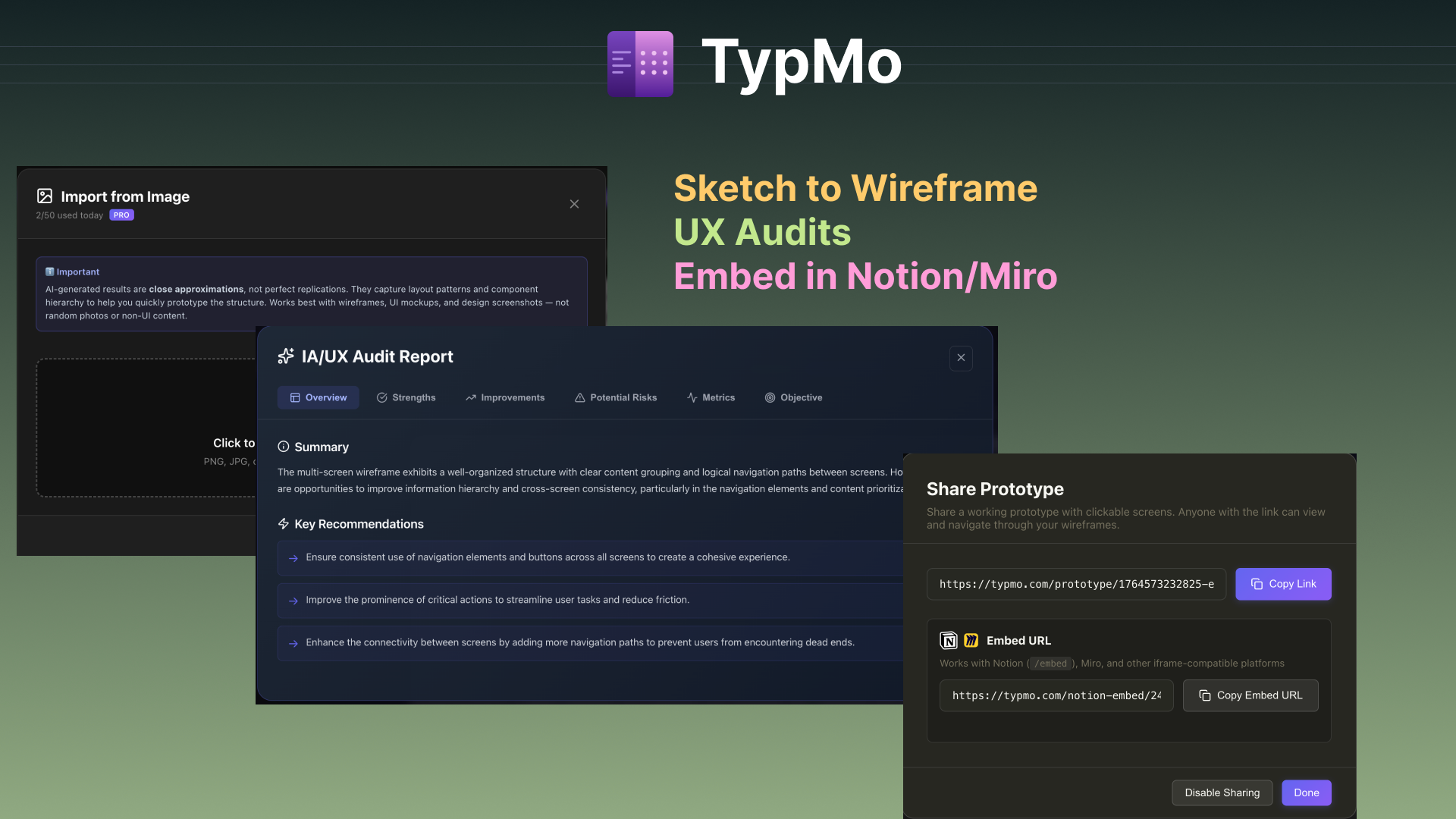1456x819 pixels.
Task: Select the prototype URL text field
Action: pos(1076,584)
